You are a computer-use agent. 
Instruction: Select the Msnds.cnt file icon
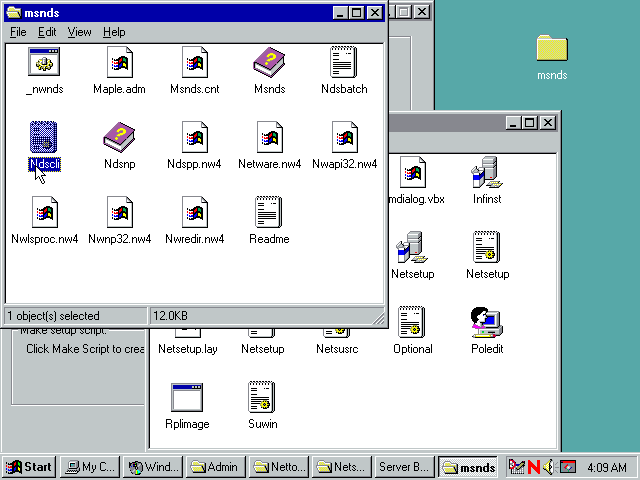tap(195, 62)
